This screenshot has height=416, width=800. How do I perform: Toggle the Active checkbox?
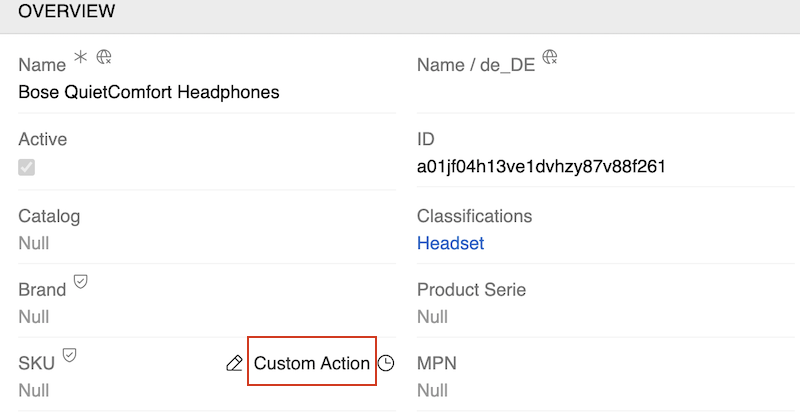(x=27, y=167)
